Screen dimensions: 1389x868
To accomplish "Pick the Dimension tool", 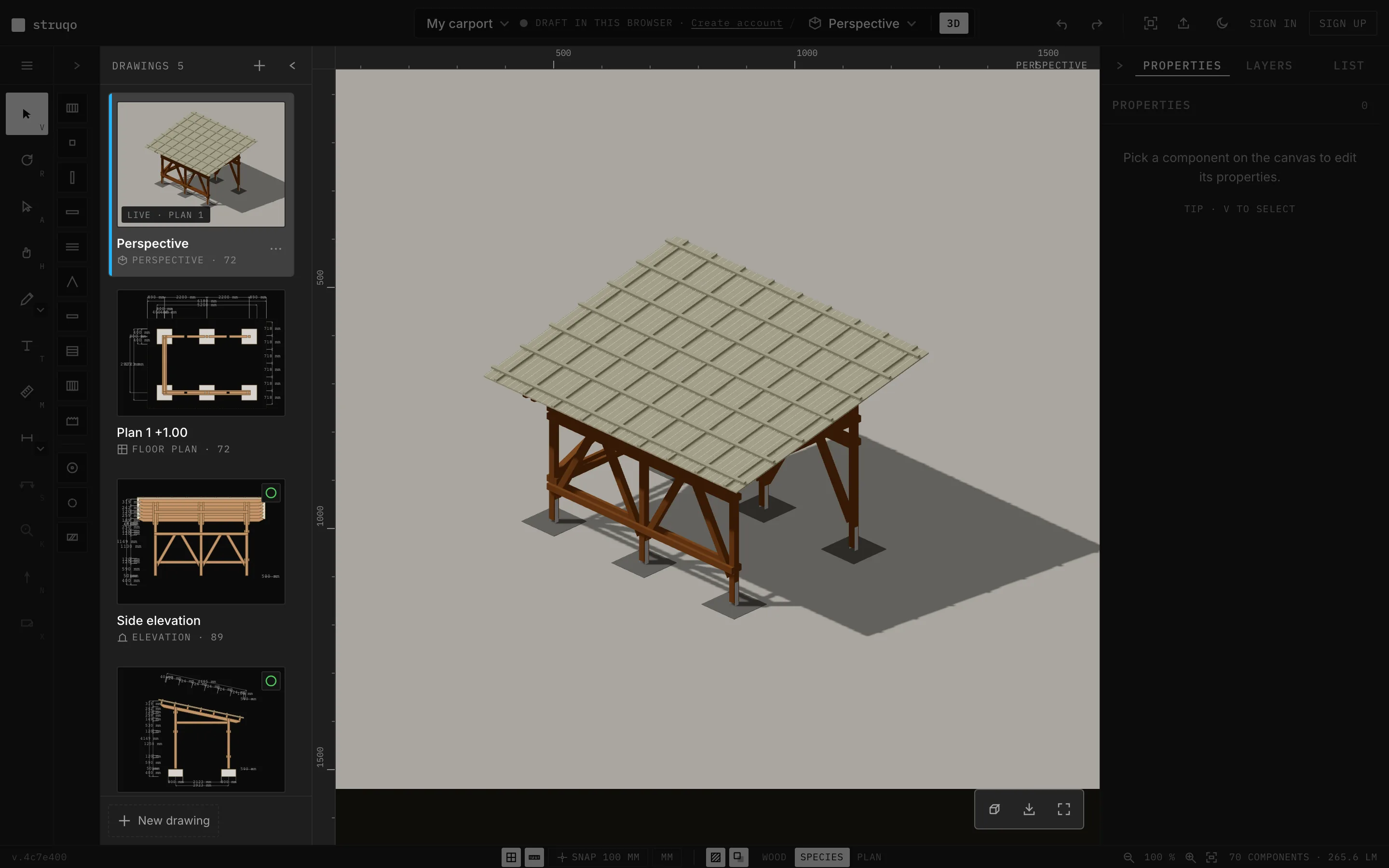I will (27, 438).
